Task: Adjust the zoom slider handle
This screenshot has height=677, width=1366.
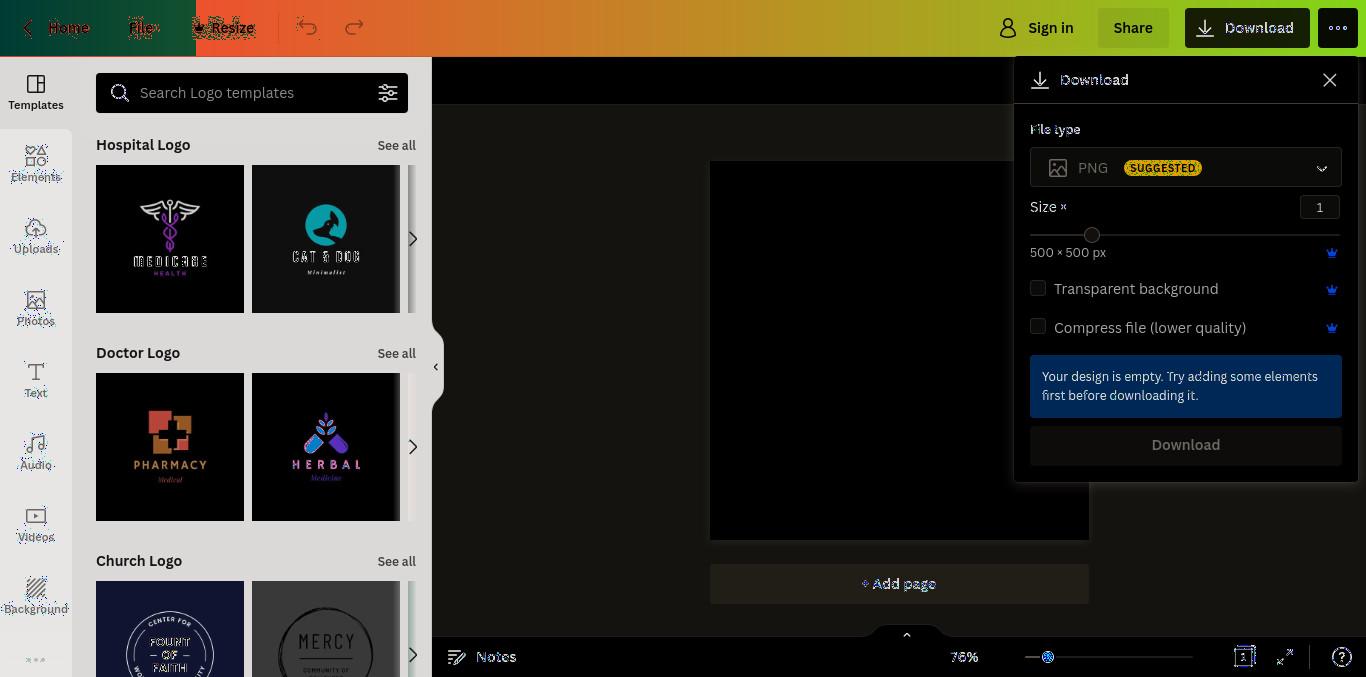Action: point(1048,657)
